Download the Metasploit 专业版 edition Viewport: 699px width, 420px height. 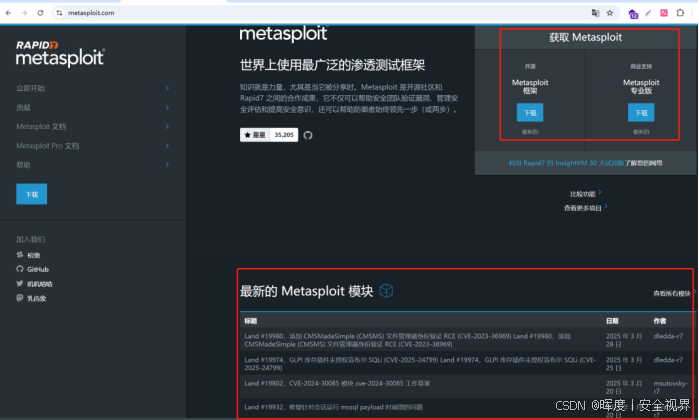(x=641, y=113)
